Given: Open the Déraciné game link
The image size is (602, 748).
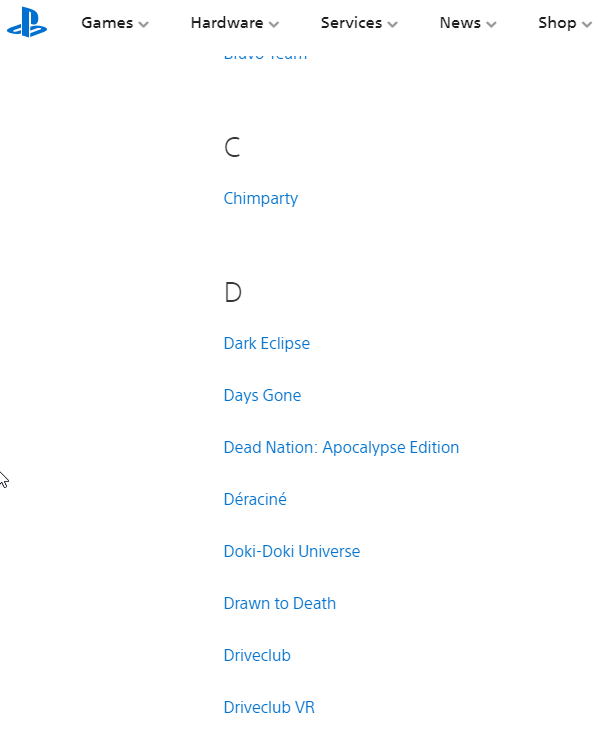Looking at the screenshot, I should 255,499.
